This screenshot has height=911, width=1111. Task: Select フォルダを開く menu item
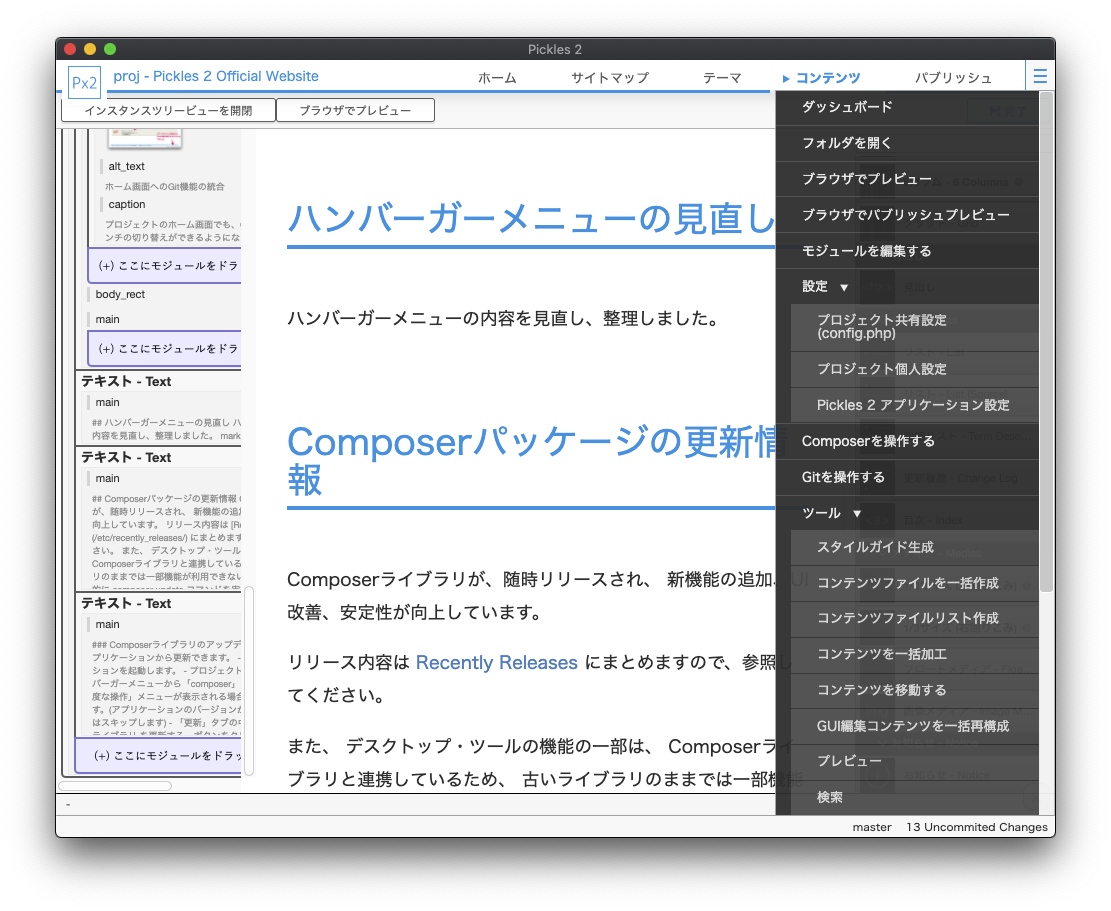847,143
